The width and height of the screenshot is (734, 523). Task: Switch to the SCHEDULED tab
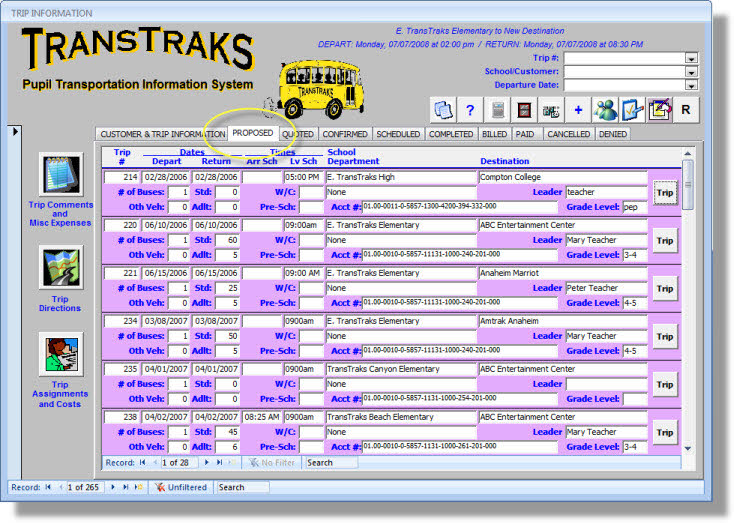399,133
